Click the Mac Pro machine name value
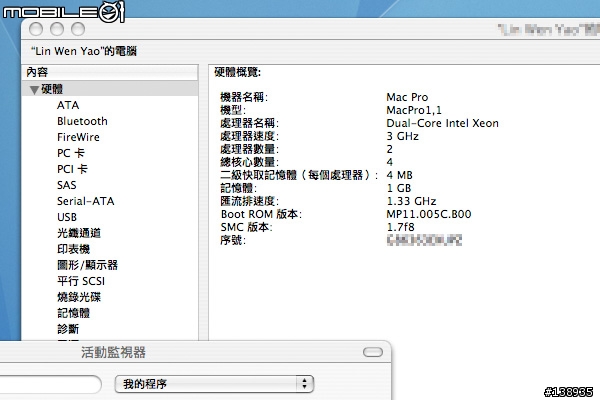 pos(407,97)
